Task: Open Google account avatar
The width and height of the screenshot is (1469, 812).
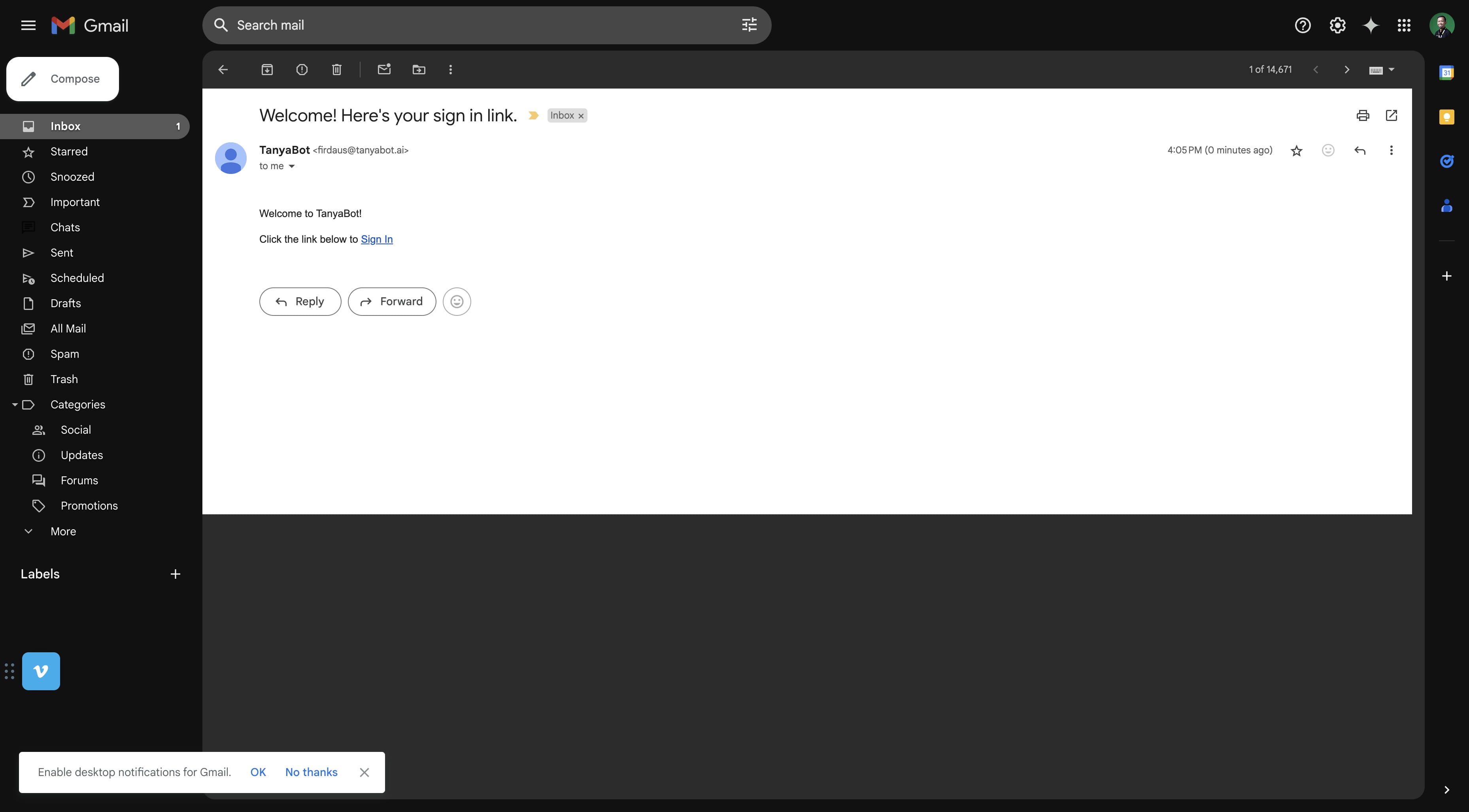Action: pyautogui.click(x=1441, y=25)
